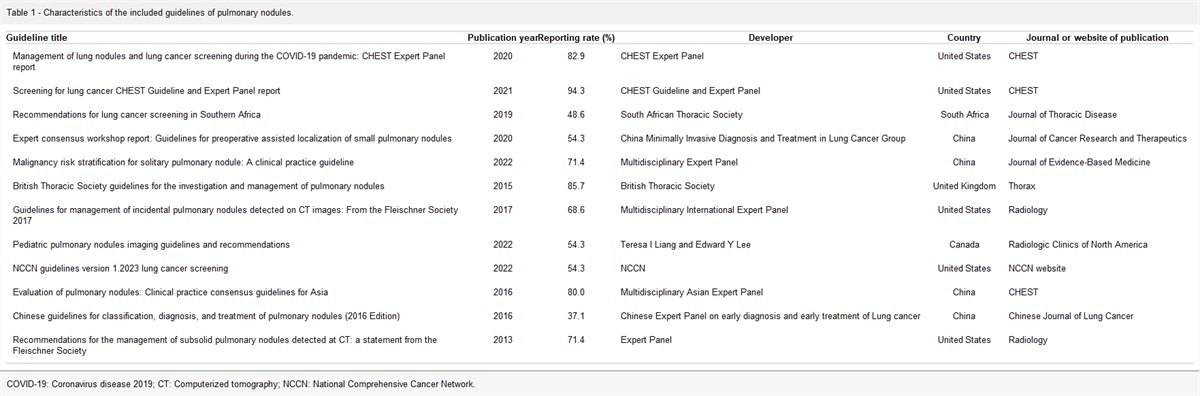The width and height of the screenshot is (1200, 396).
Task: Select the Table 1 caption text
Action: click(x=150, y=12)
